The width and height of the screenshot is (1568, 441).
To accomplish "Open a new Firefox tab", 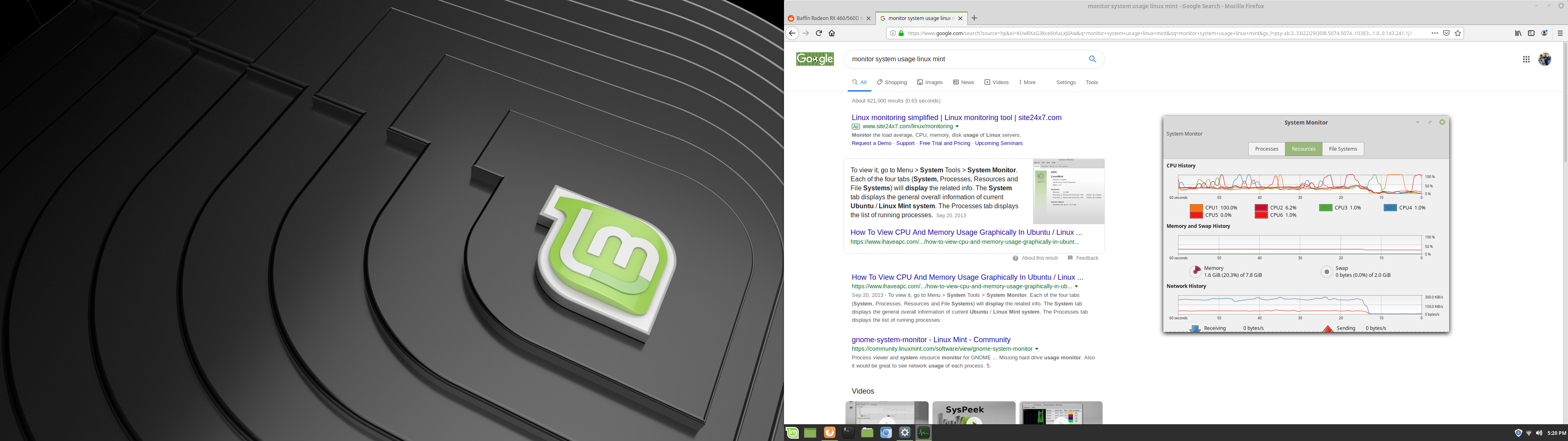I will 975,18.
